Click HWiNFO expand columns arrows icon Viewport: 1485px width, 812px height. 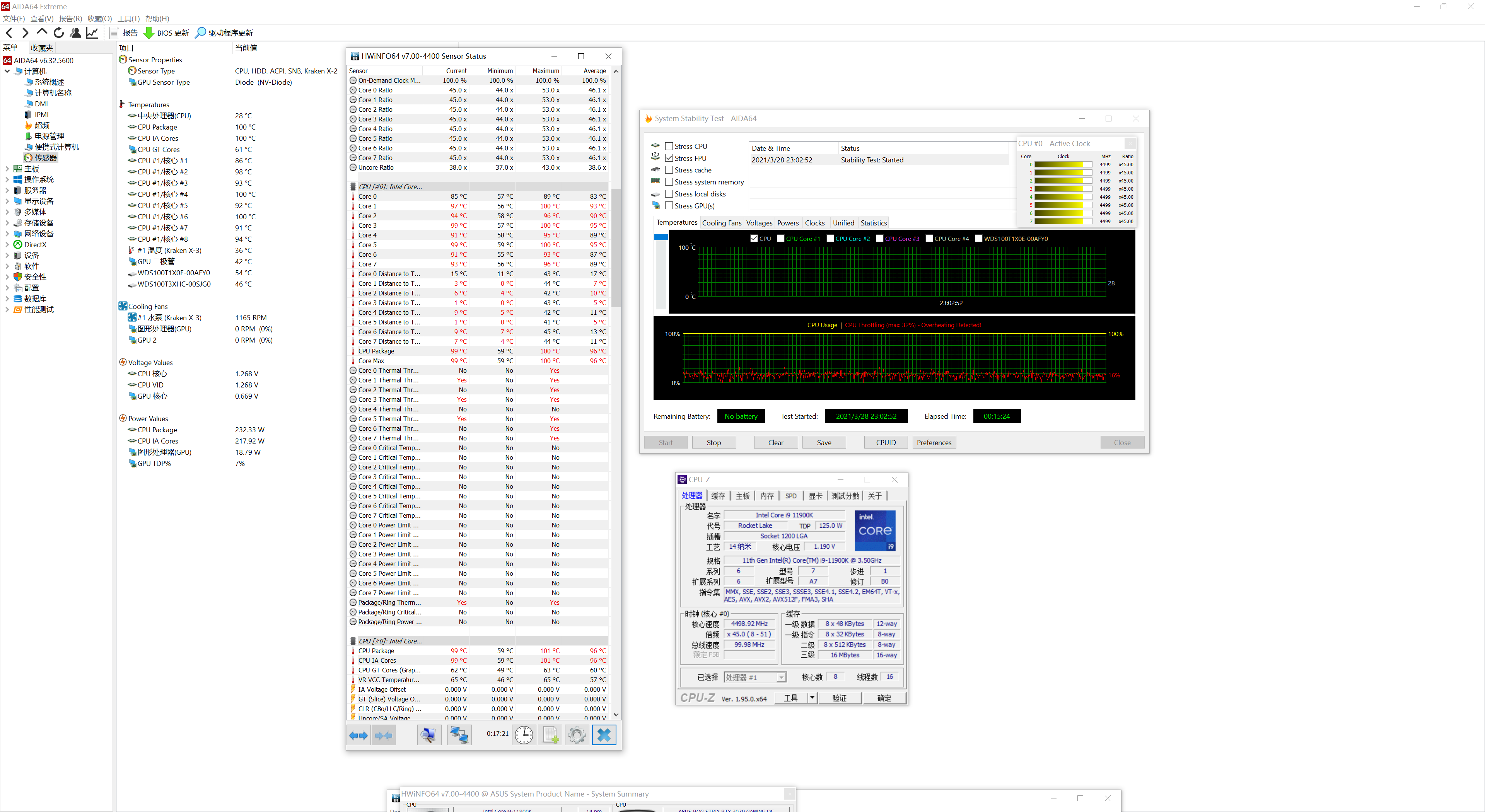click(358, 735)
